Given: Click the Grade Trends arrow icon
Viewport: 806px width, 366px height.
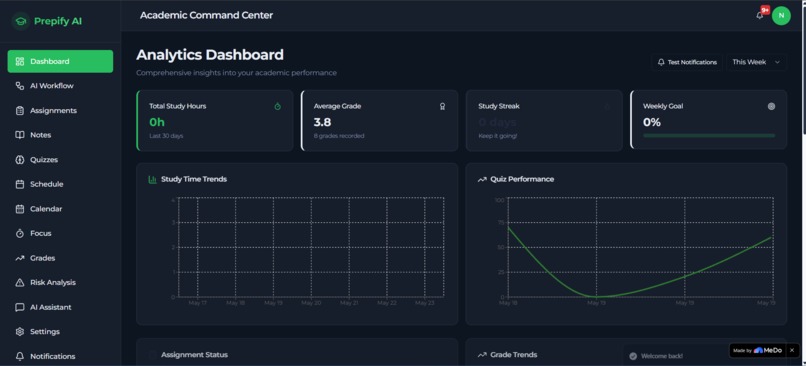Looking at the screenshot, I should tap(482, 355).
